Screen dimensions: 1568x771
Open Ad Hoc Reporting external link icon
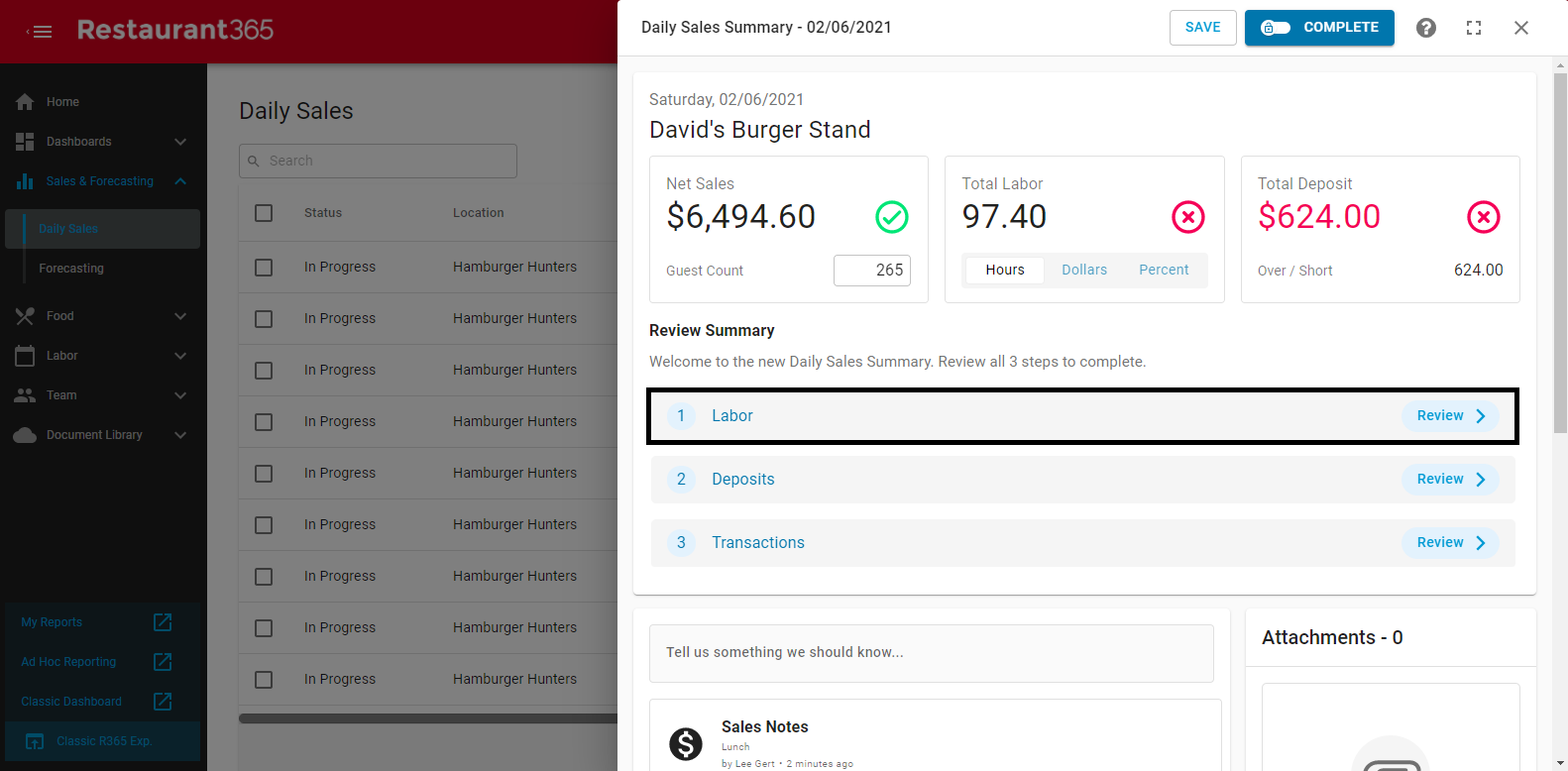(164, 662)
